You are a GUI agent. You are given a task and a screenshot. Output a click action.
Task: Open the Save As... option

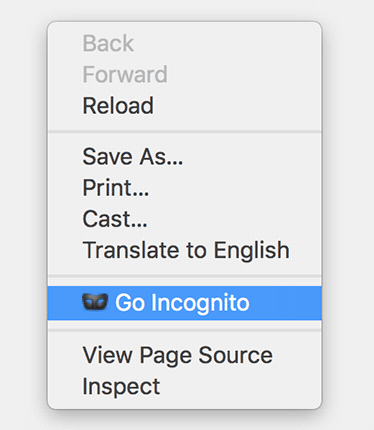coord(185,156)
